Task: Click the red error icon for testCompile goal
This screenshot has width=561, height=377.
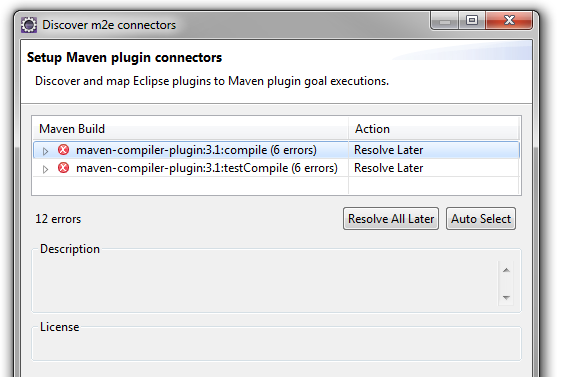Action: 63,167
